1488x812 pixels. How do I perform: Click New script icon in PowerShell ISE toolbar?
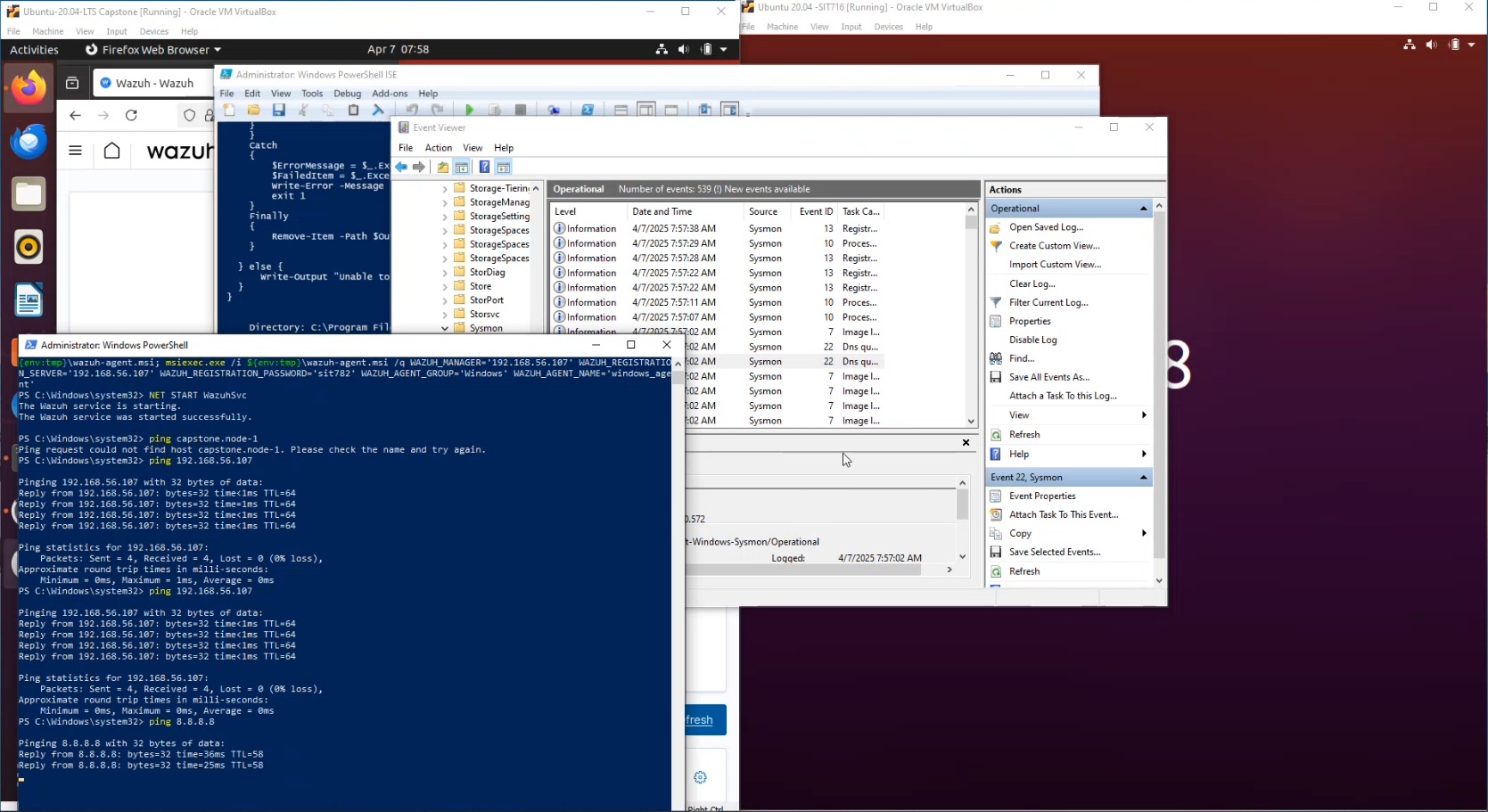point(229,110)
